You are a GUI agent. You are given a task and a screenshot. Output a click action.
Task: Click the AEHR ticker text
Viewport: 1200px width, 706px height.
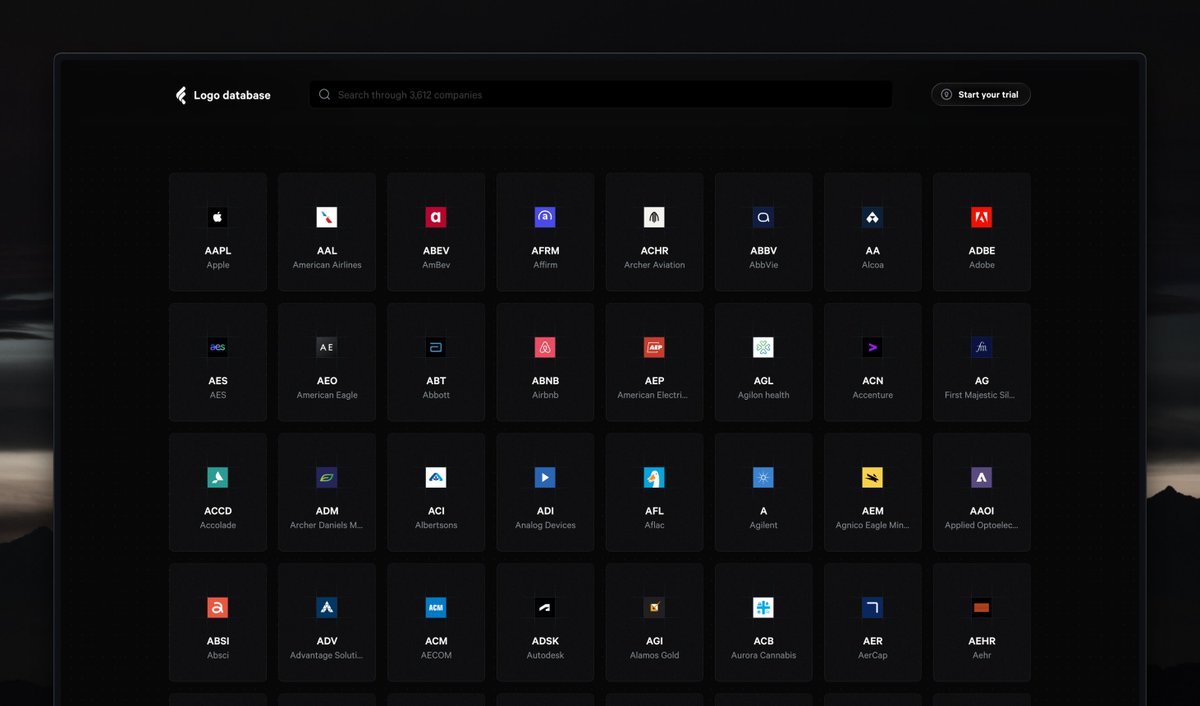pos(981,641)
